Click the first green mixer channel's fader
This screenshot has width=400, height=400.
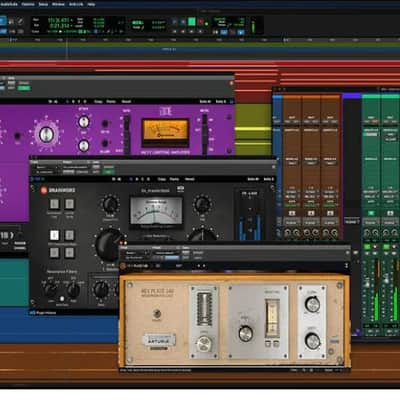click(x=368, y=282)
